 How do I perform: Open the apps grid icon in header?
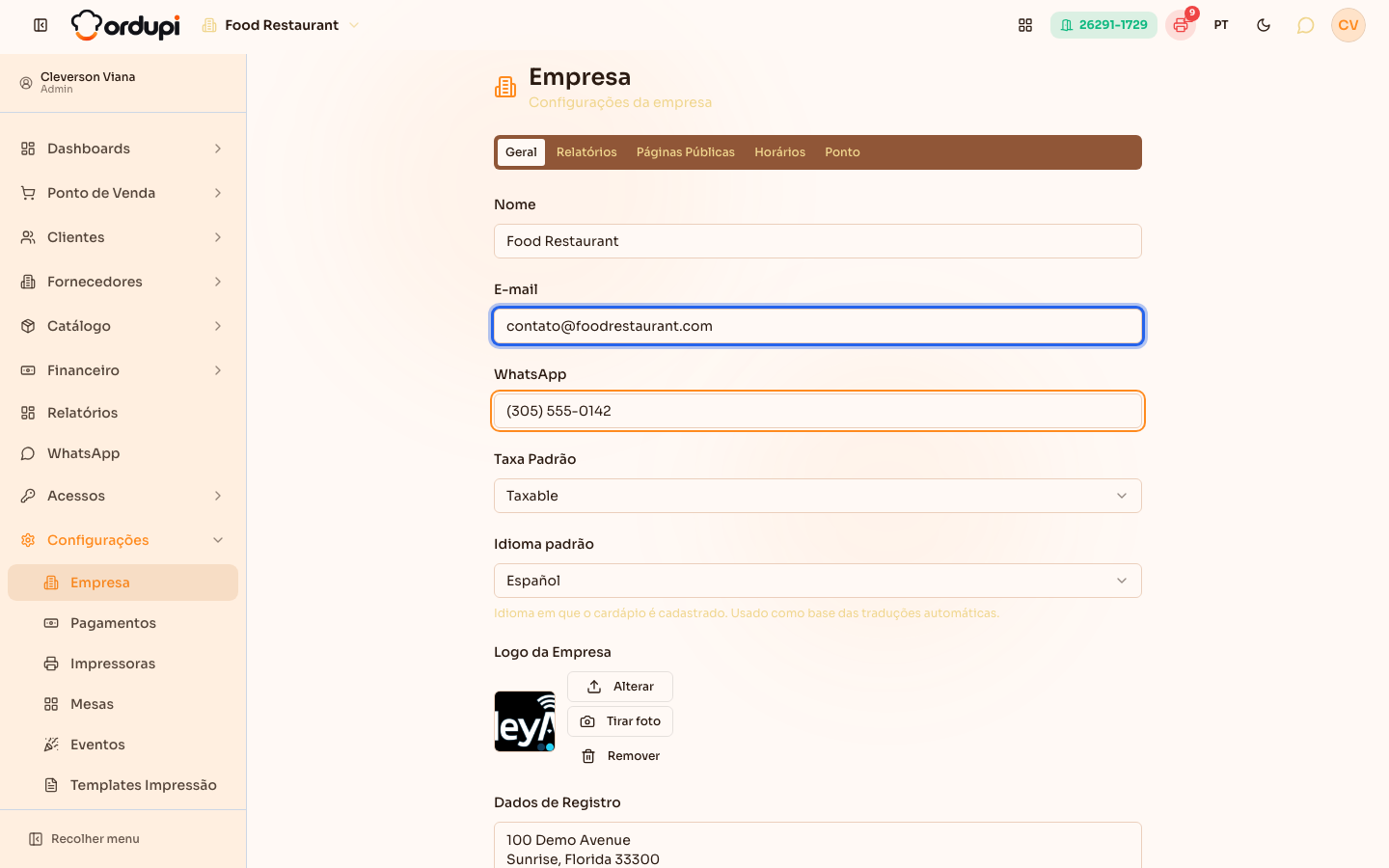[x=1025, y=25]
